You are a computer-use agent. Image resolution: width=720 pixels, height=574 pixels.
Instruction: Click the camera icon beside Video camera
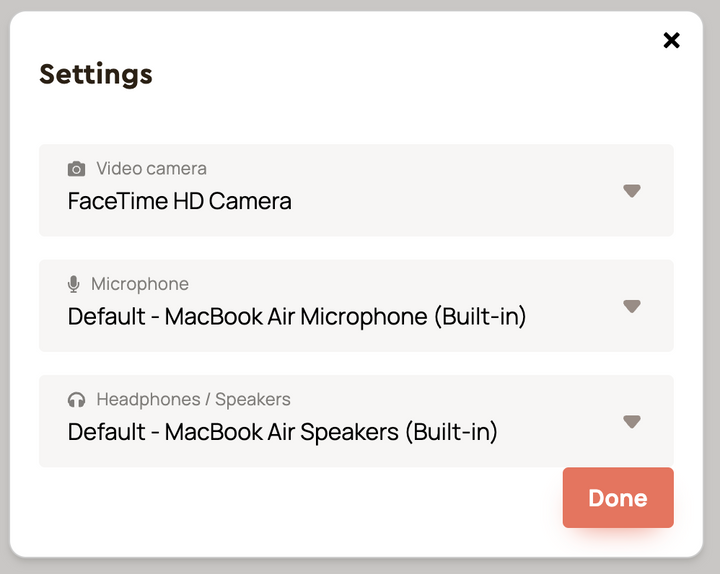[x=76, y=169]
